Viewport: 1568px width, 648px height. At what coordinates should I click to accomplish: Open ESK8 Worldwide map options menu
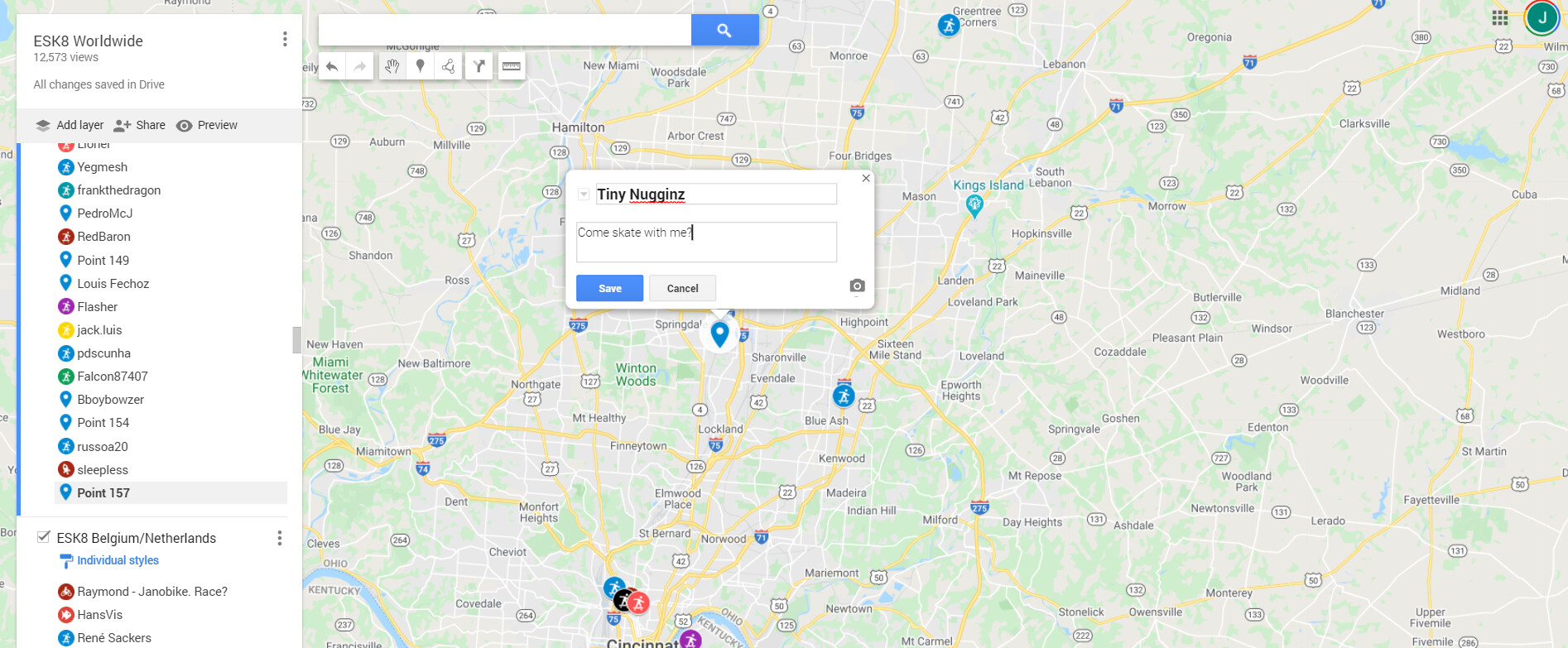[285, 39]
